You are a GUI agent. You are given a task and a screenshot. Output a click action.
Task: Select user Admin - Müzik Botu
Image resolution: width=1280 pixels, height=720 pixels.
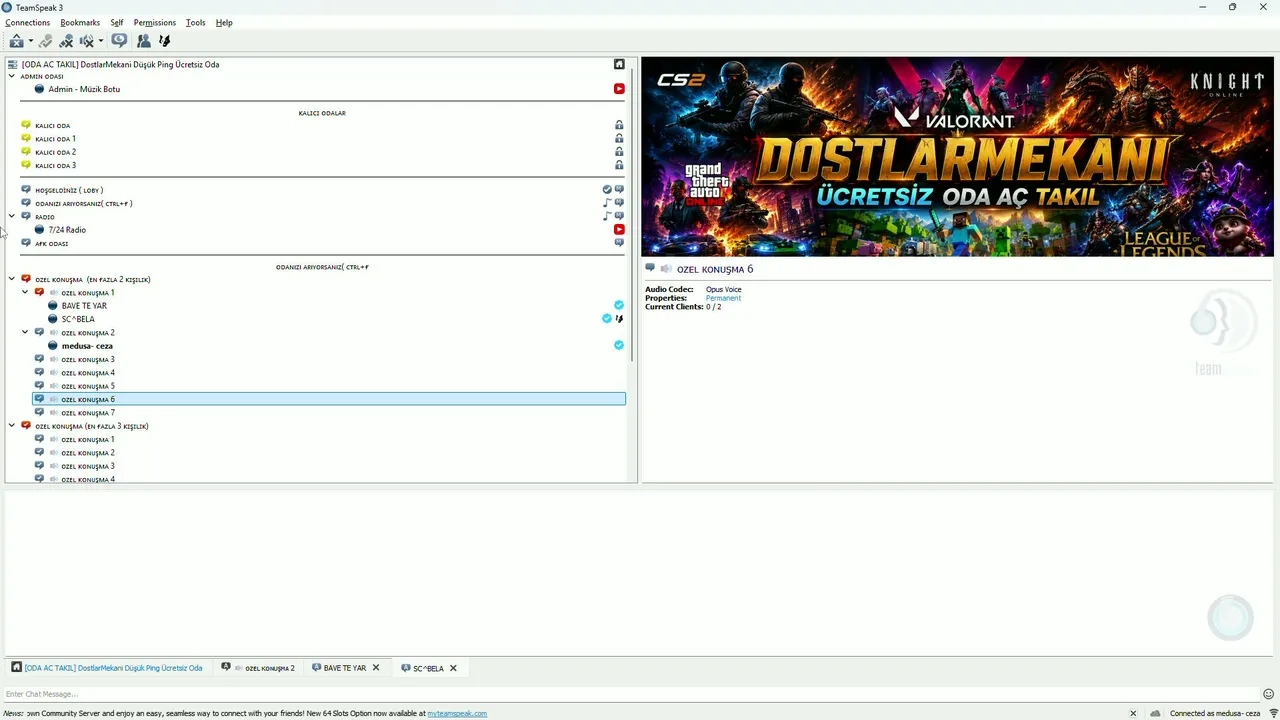pyautogui.click(x=84, y=89)
